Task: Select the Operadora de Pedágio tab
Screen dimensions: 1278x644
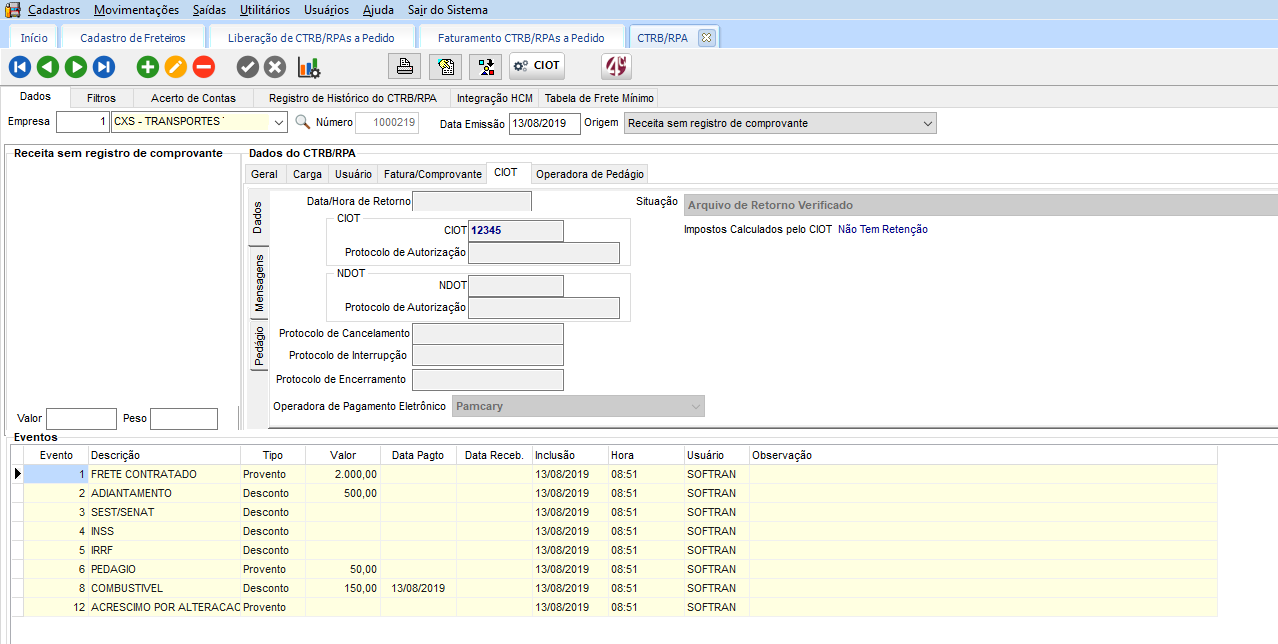Action: (x=590, y=174)
